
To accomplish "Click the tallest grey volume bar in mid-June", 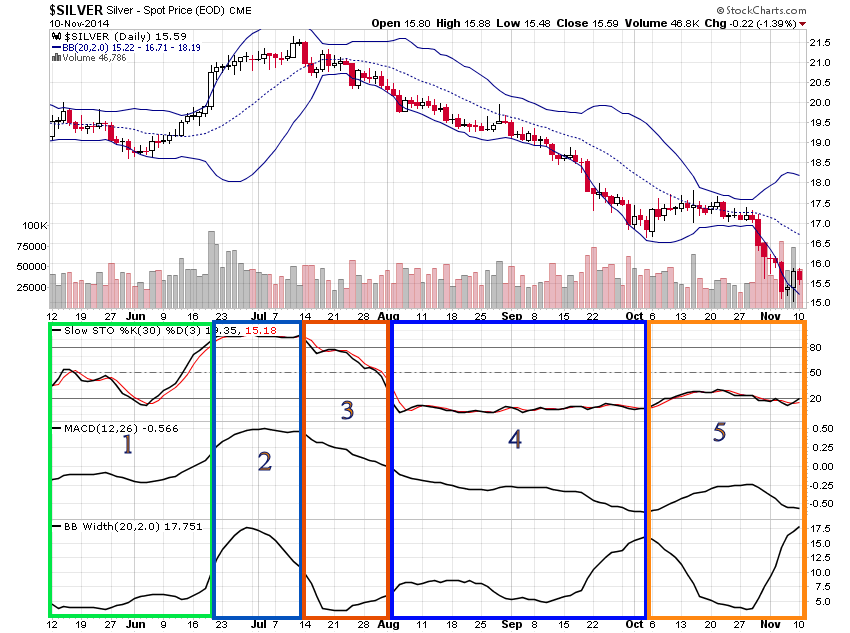I will coord(211,269).
